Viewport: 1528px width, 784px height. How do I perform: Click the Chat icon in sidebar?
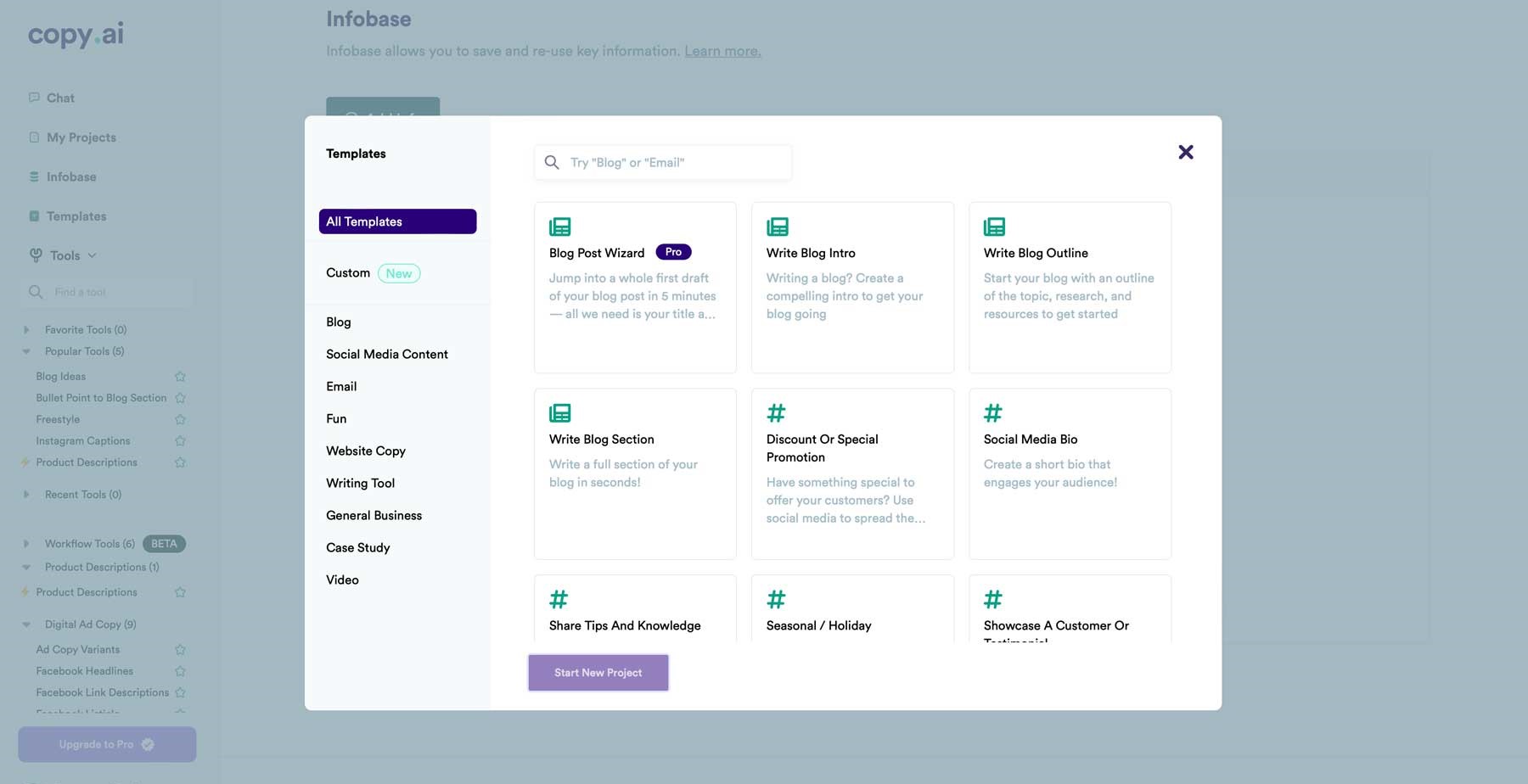[x=34, y=98]
